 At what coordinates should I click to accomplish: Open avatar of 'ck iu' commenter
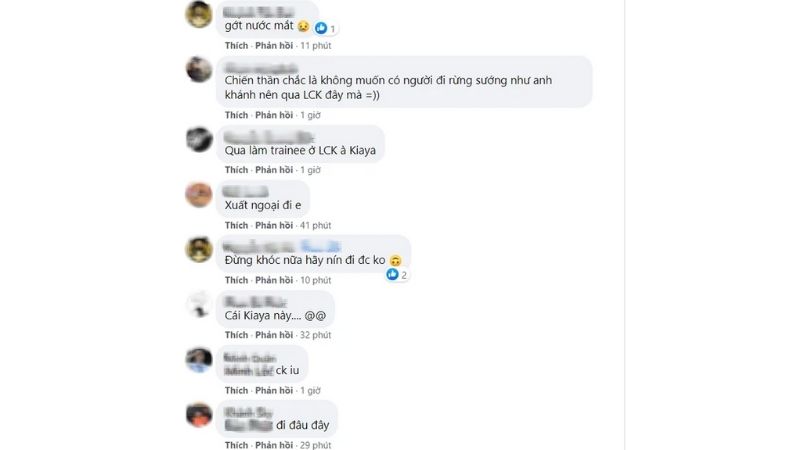tap(198, 360)
